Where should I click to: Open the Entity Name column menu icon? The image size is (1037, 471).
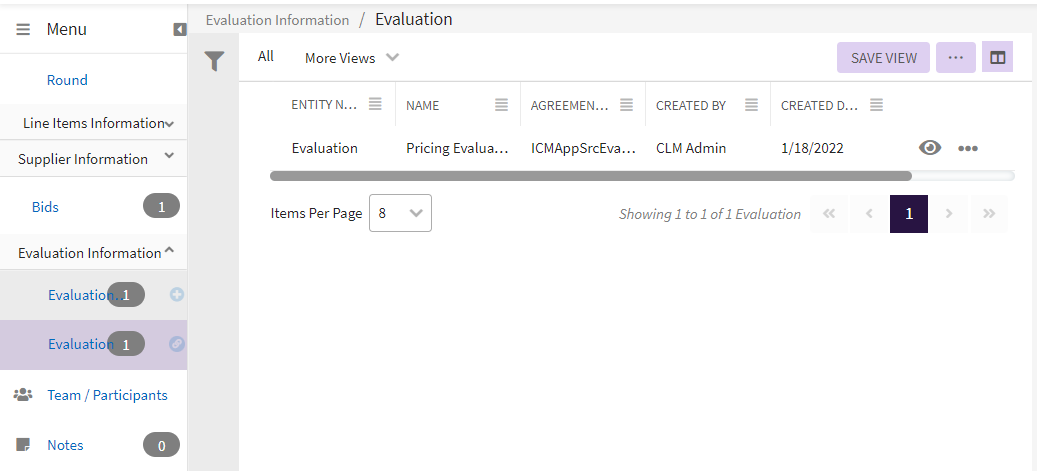click(376, 105)
